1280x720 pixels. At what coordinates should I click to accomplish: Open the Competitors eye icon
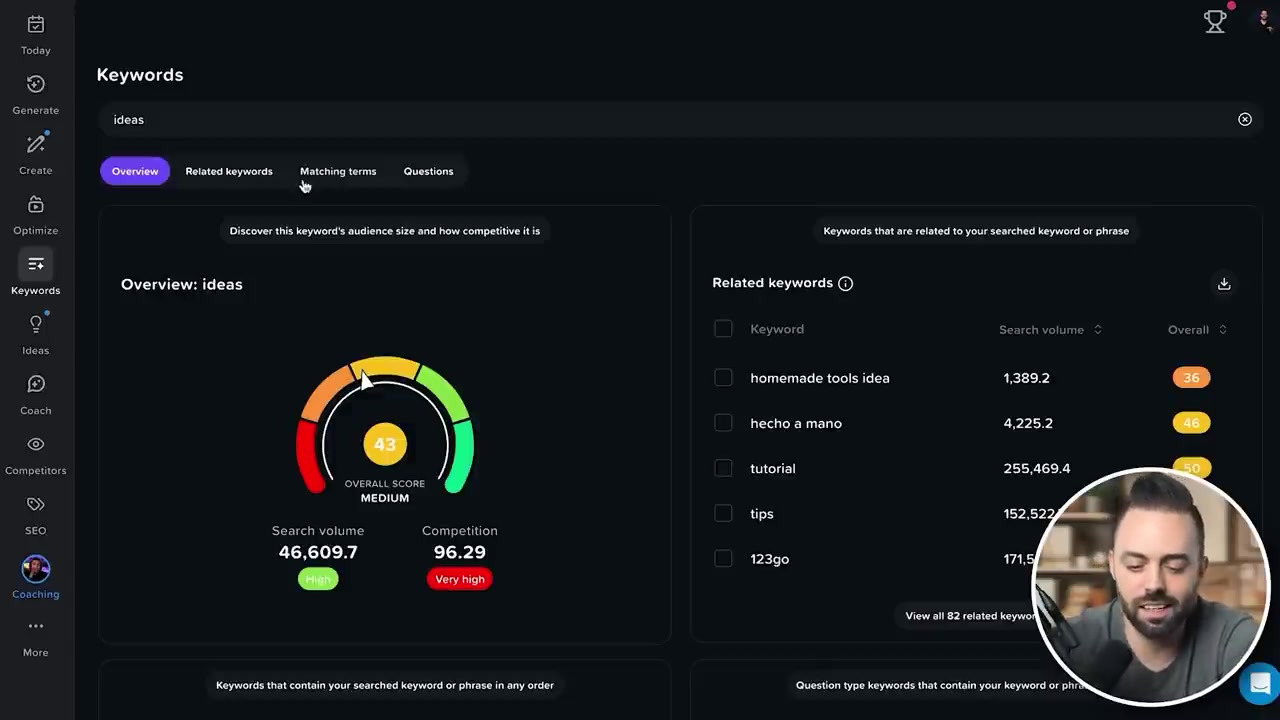35,445
